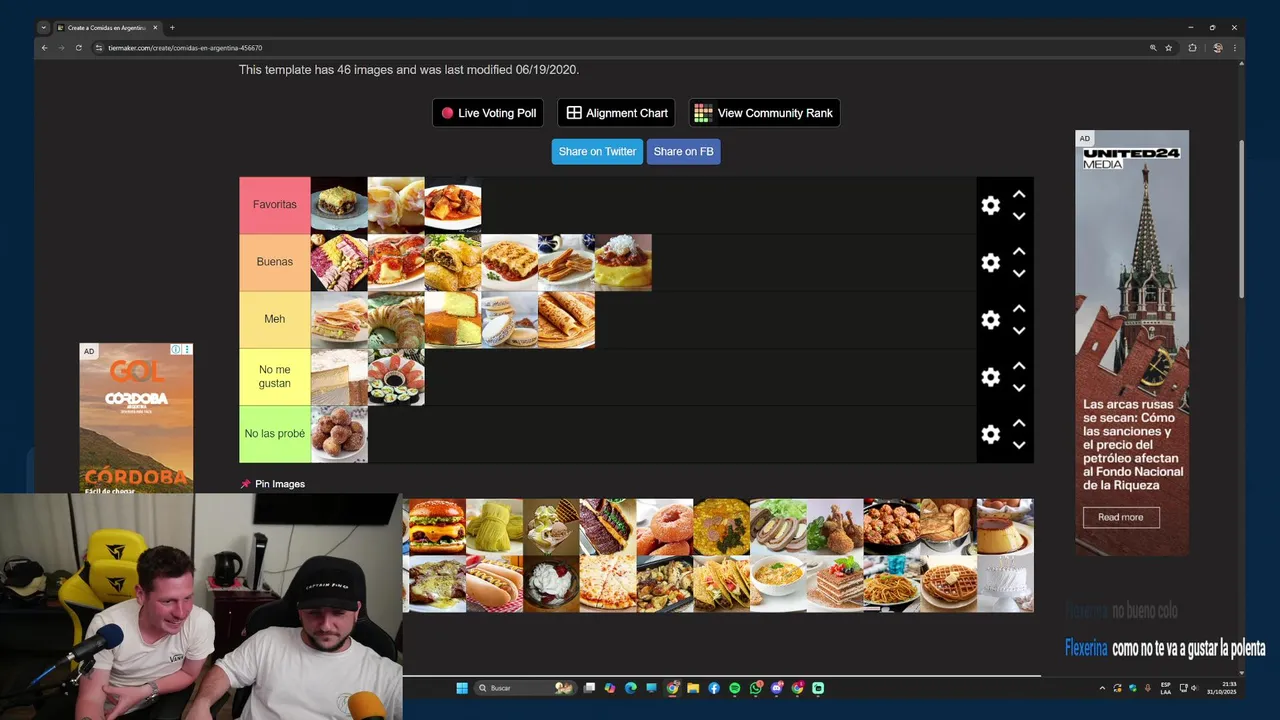Click the page vertical scrollbar
1280x720 pixels.
[1242, 218]
